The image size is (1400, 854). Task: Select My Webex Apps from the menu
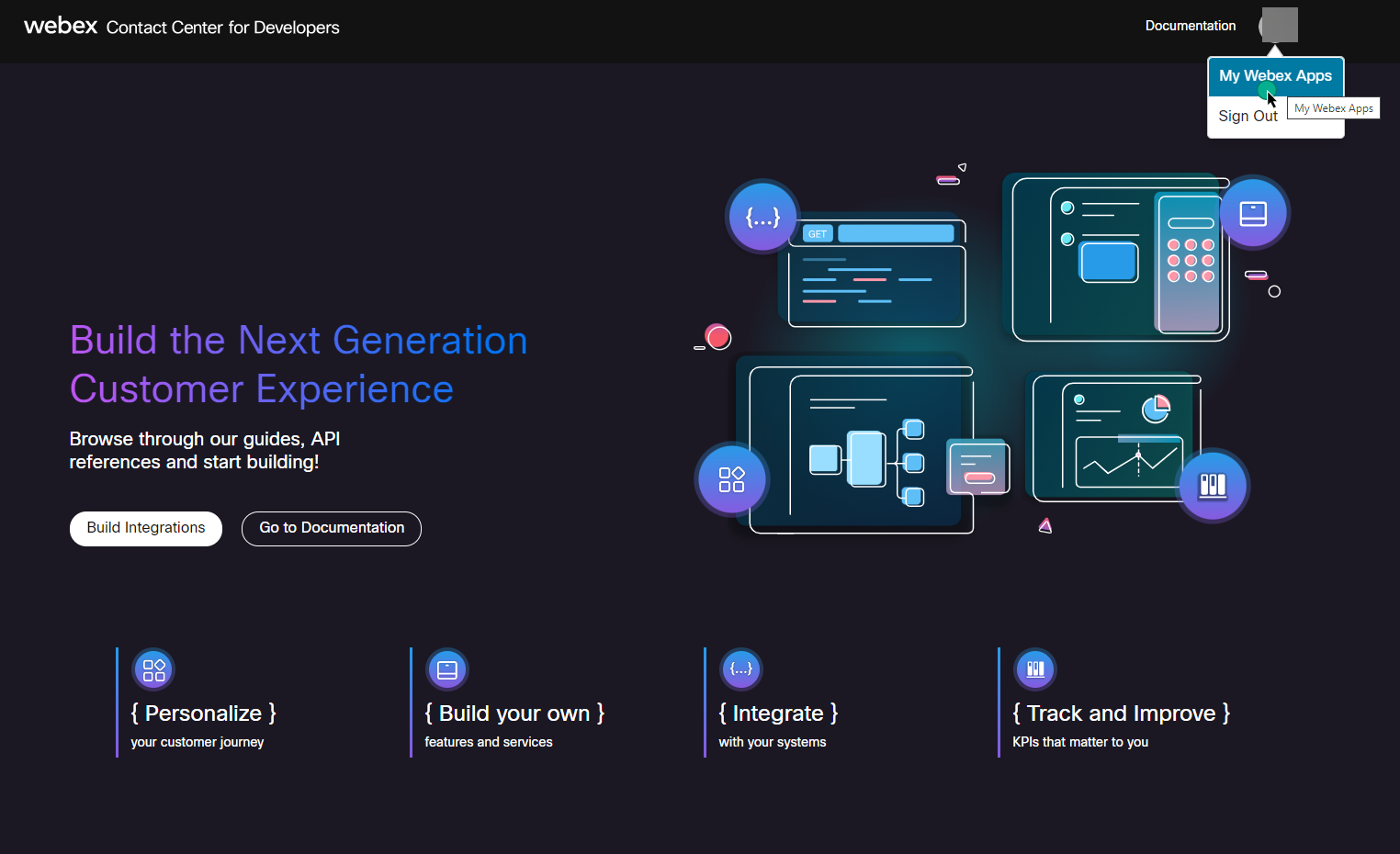coord(1275,76)
